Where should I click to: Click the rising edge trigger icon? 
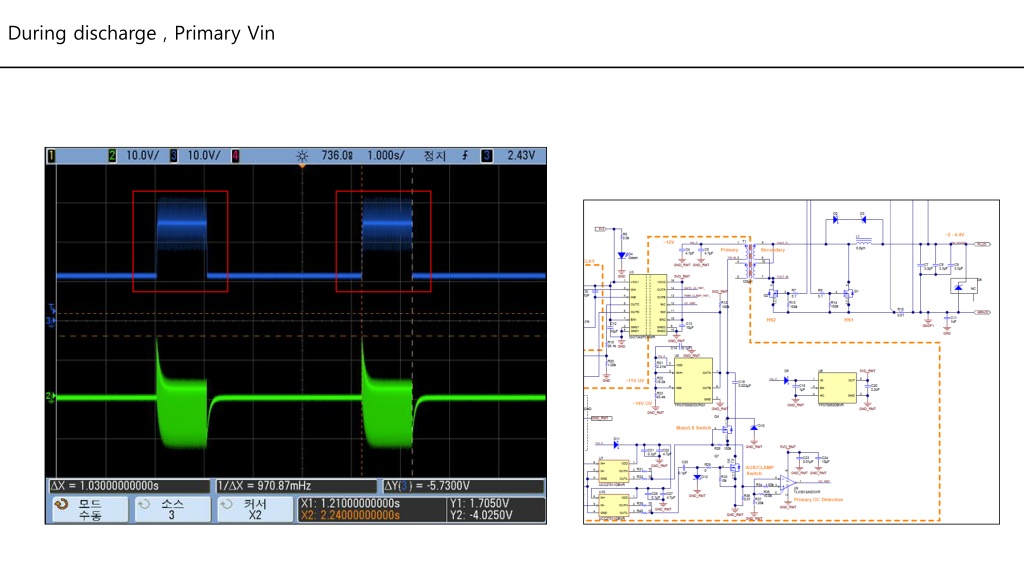point(465,155)
